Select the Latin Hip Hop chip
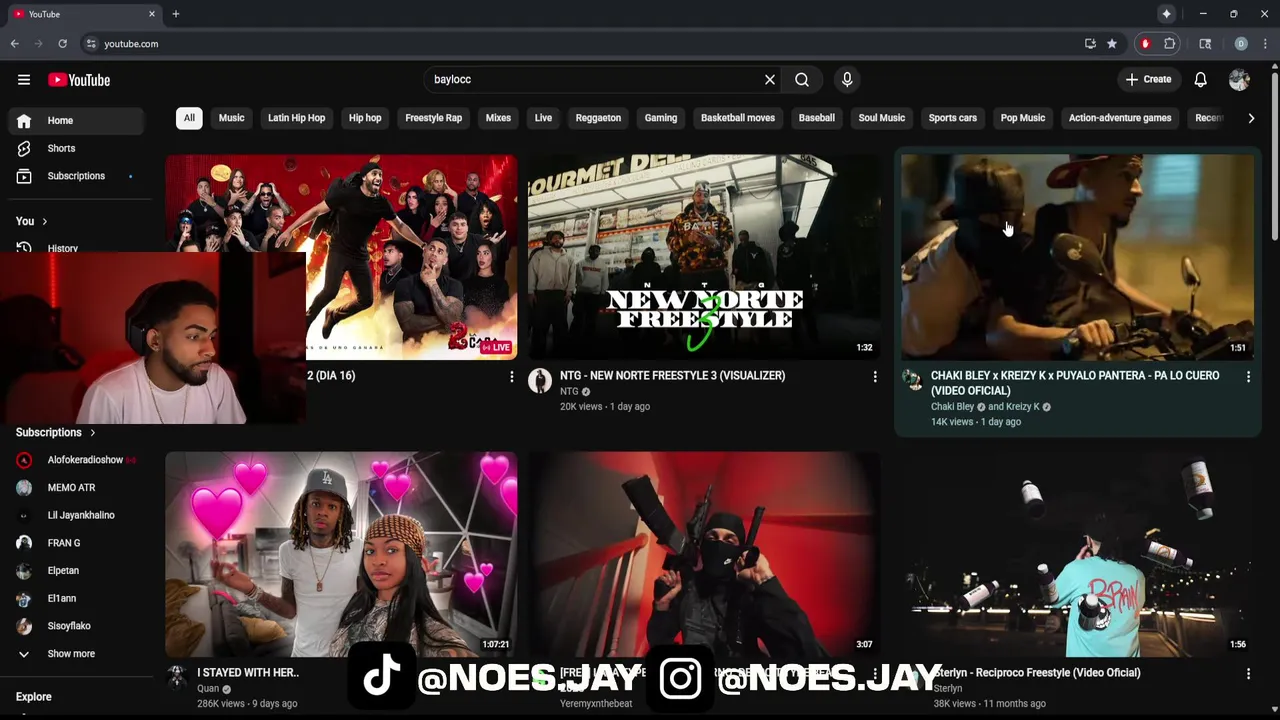This screenshot has width=1280, height=720. [296, 118]
